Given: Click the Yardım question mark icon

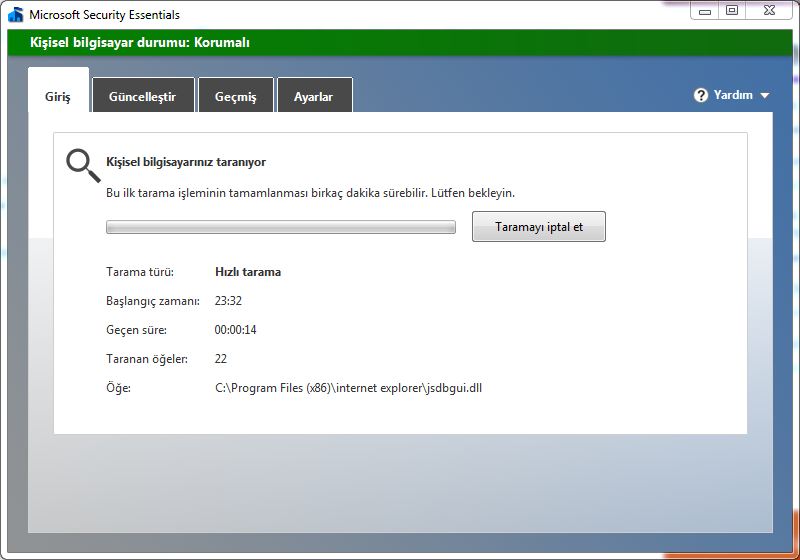Looking at the screenshot, I should click(701, 95).
